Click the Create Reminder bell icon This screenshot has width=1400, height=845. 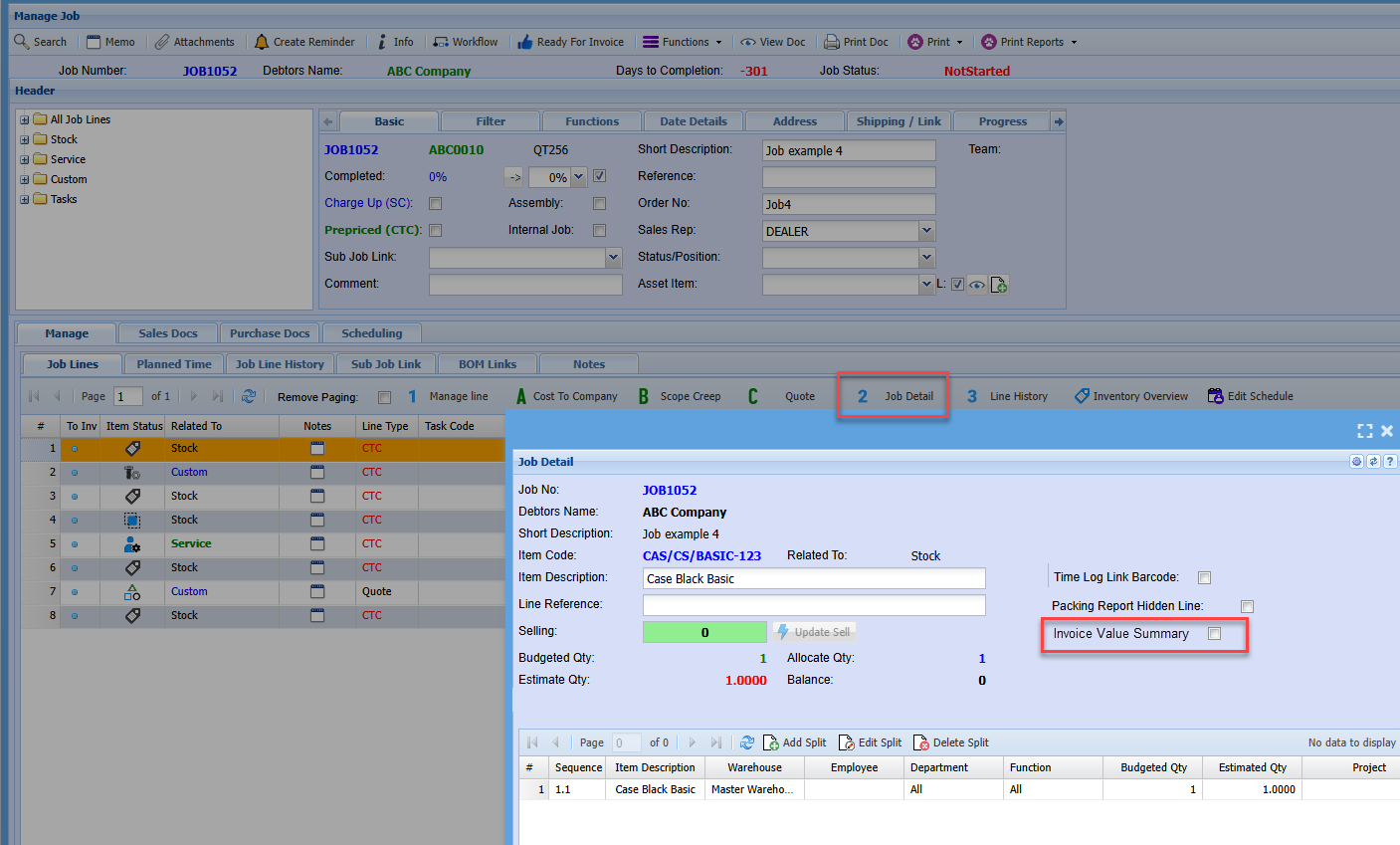pos(262,42)
